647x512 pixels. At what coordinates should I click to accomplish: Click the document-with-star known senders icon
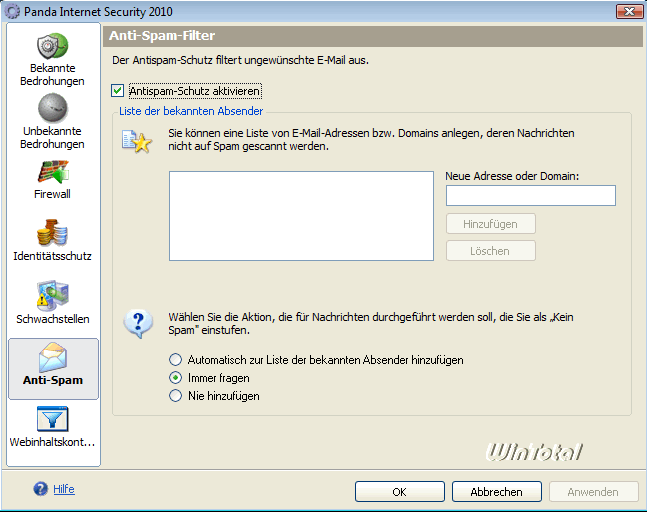(x=137, y=142)
